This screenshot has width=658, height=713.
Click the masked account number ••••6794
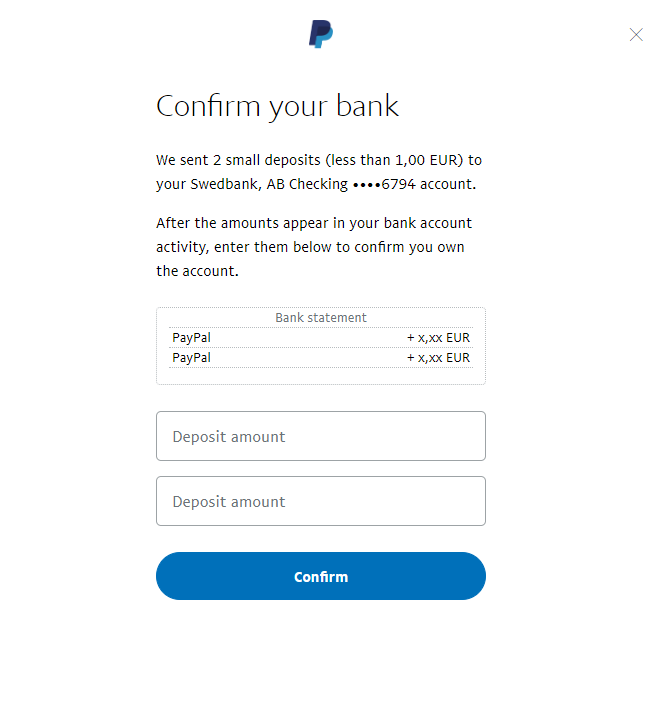tap(384, 184)
